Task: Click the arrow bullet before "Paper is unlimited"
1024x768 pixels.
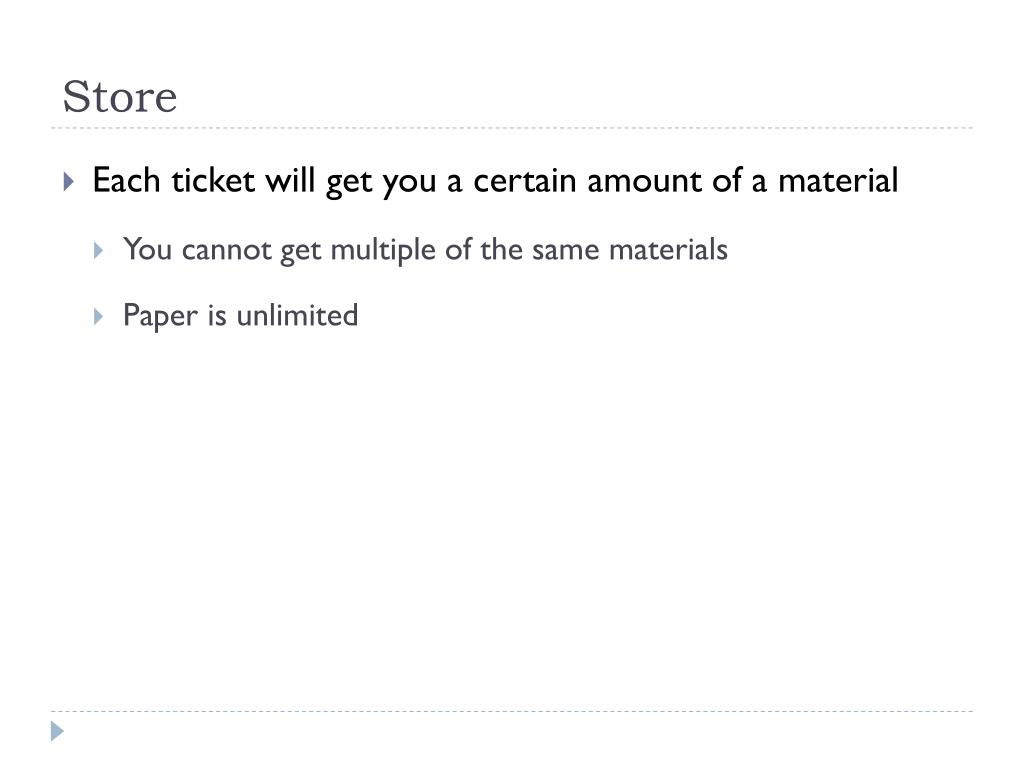Action: (x=99, y=317)
